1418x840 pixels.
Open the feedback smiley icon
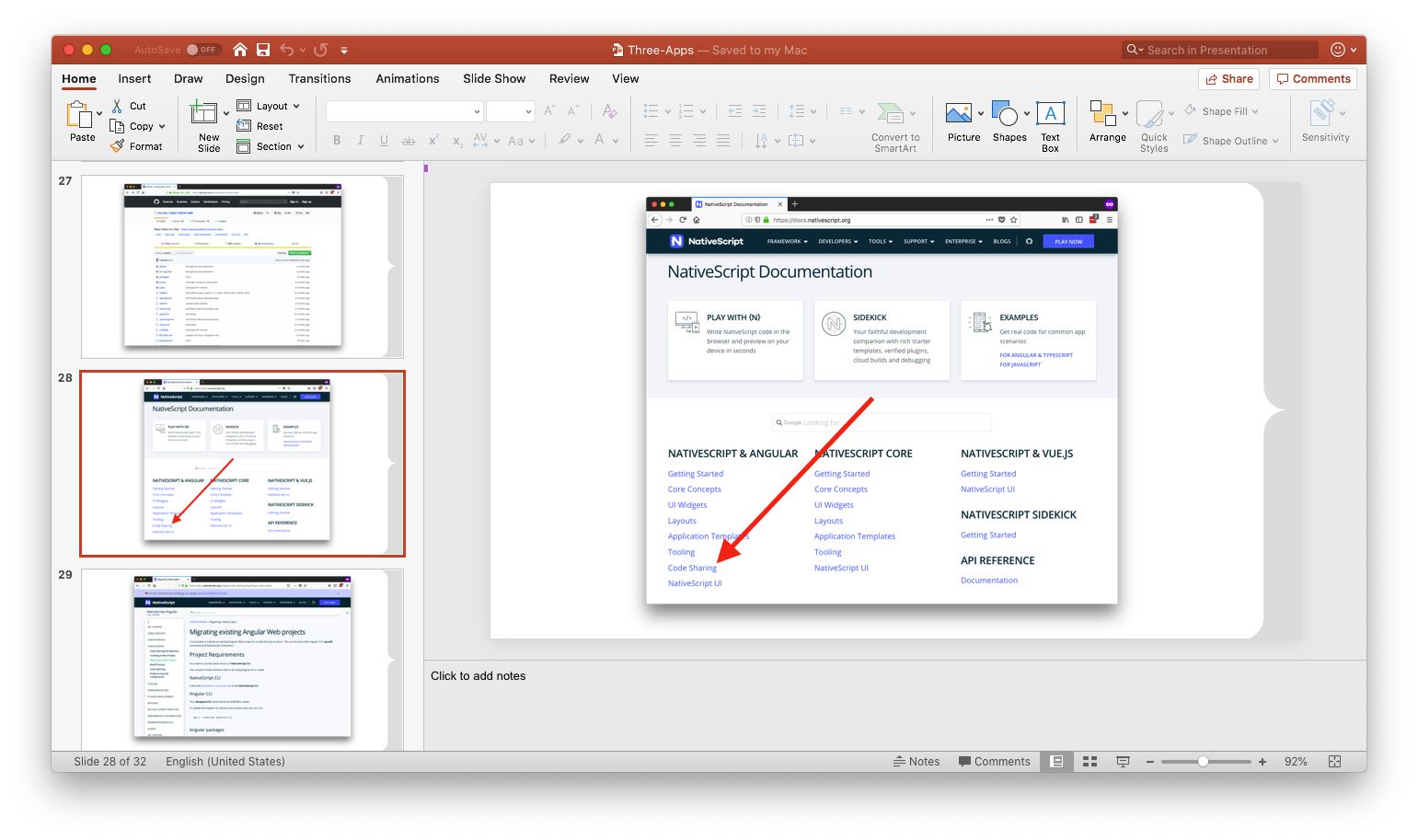1338,50
